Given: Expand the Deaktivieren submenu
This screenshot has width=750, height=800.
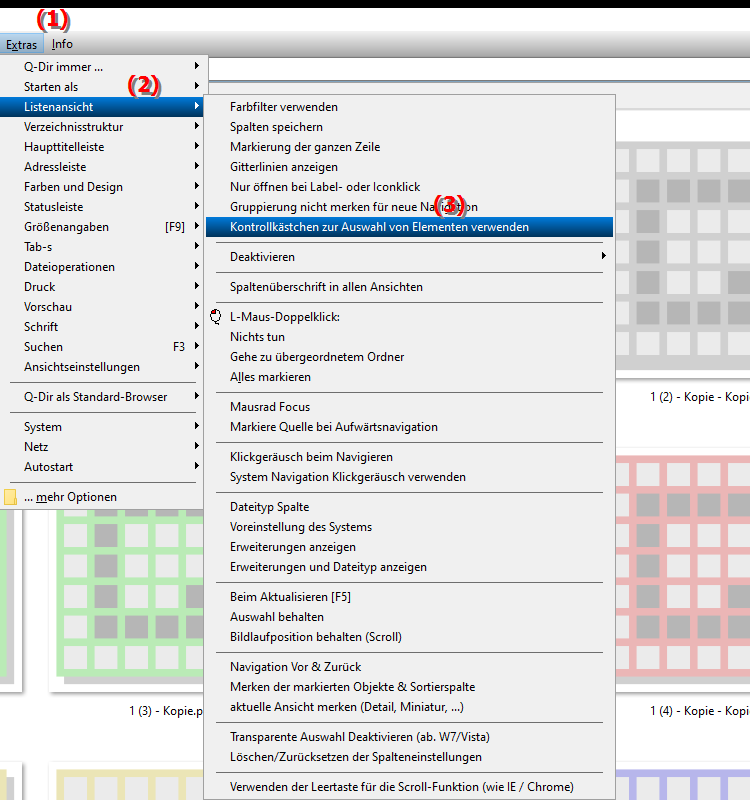Looking at the screenshot, I should tap(409, 257).
